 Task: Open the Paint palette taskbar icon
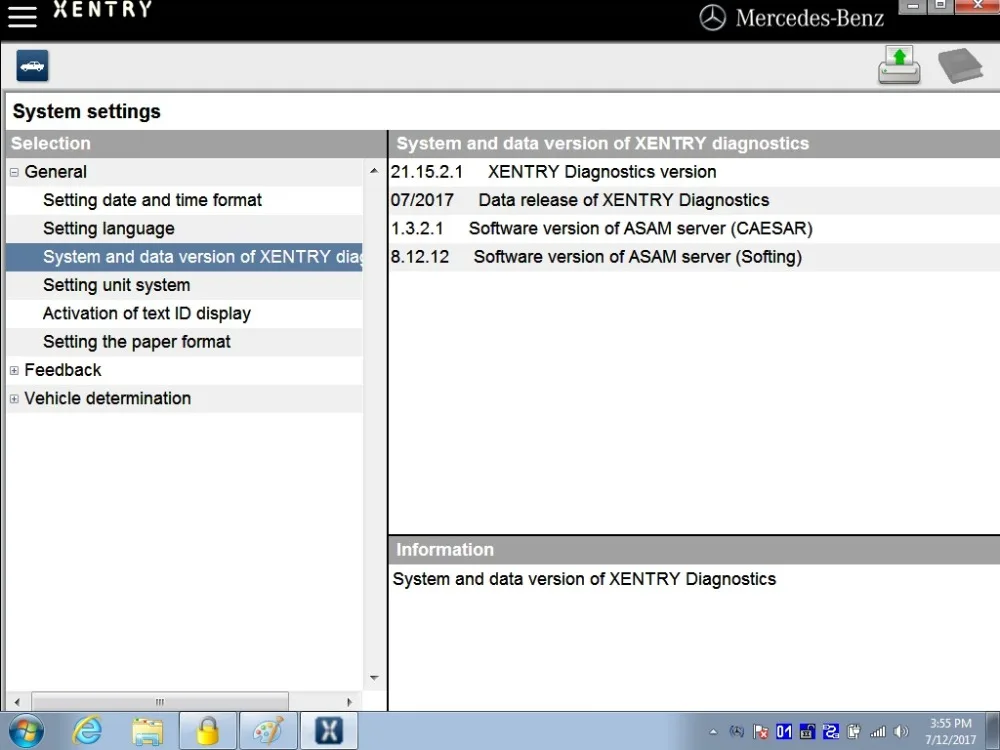tap(268, 731)
